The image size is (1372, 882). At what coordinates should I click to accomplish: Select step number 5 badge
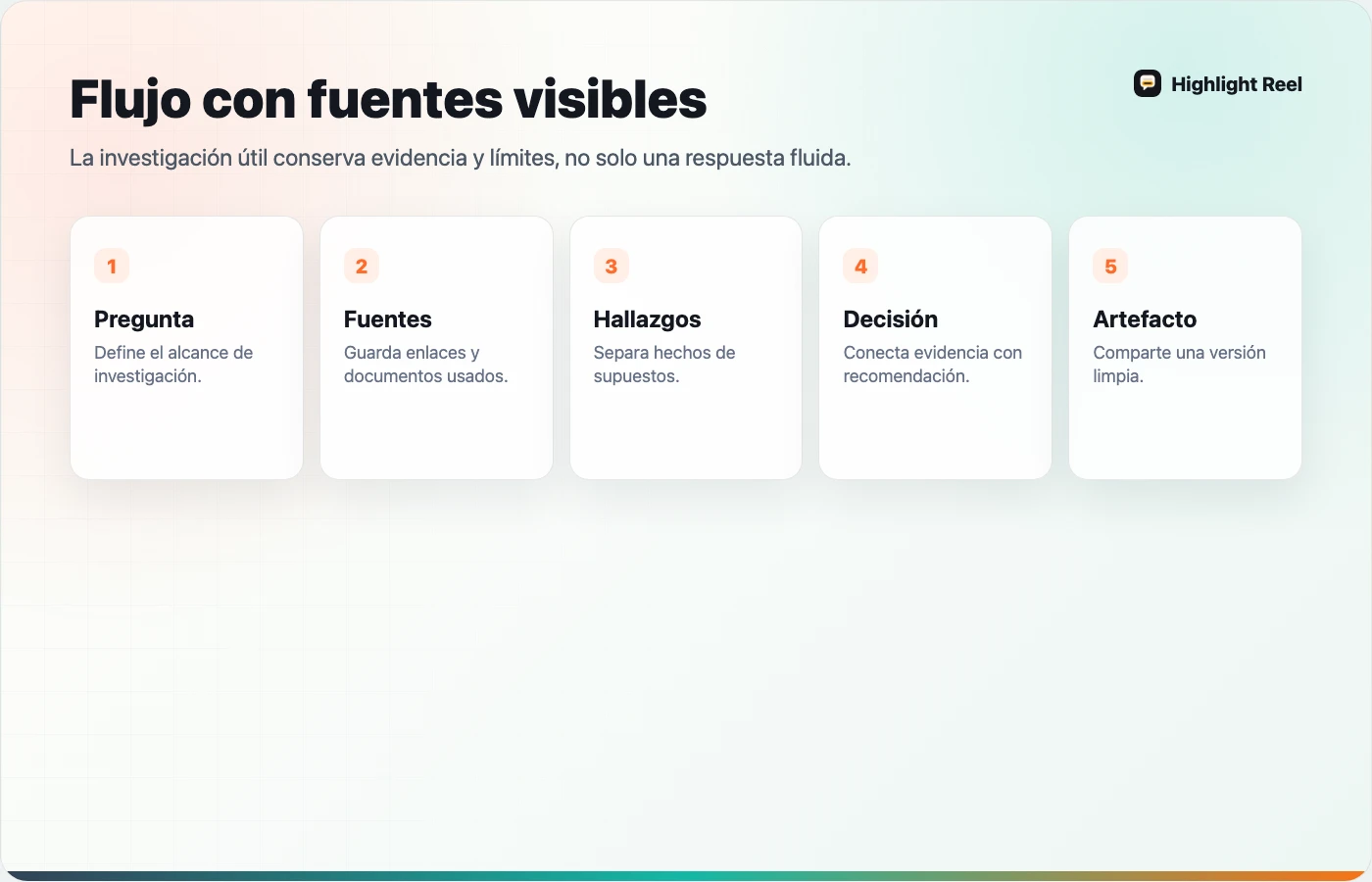pos(1110,266)
